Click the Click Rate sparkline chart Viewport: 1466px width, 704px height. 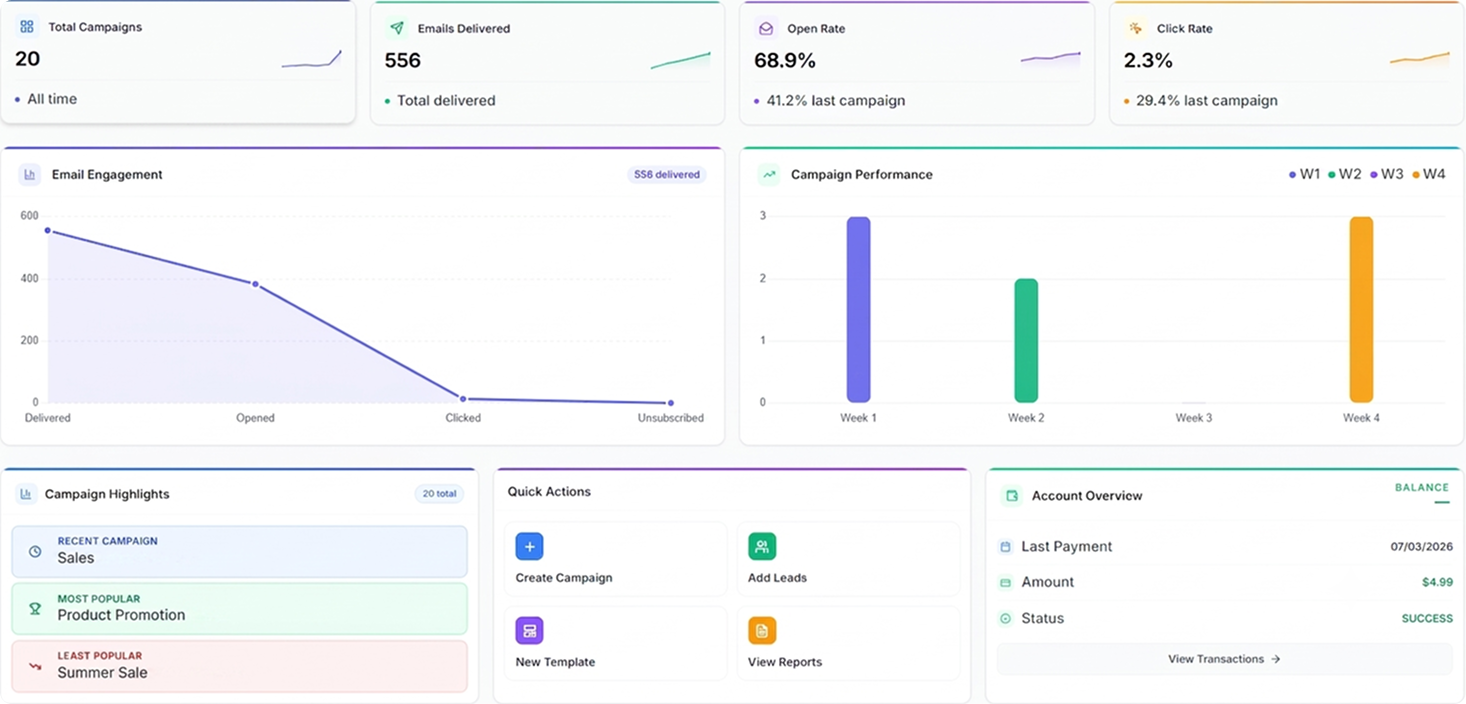1420,59
